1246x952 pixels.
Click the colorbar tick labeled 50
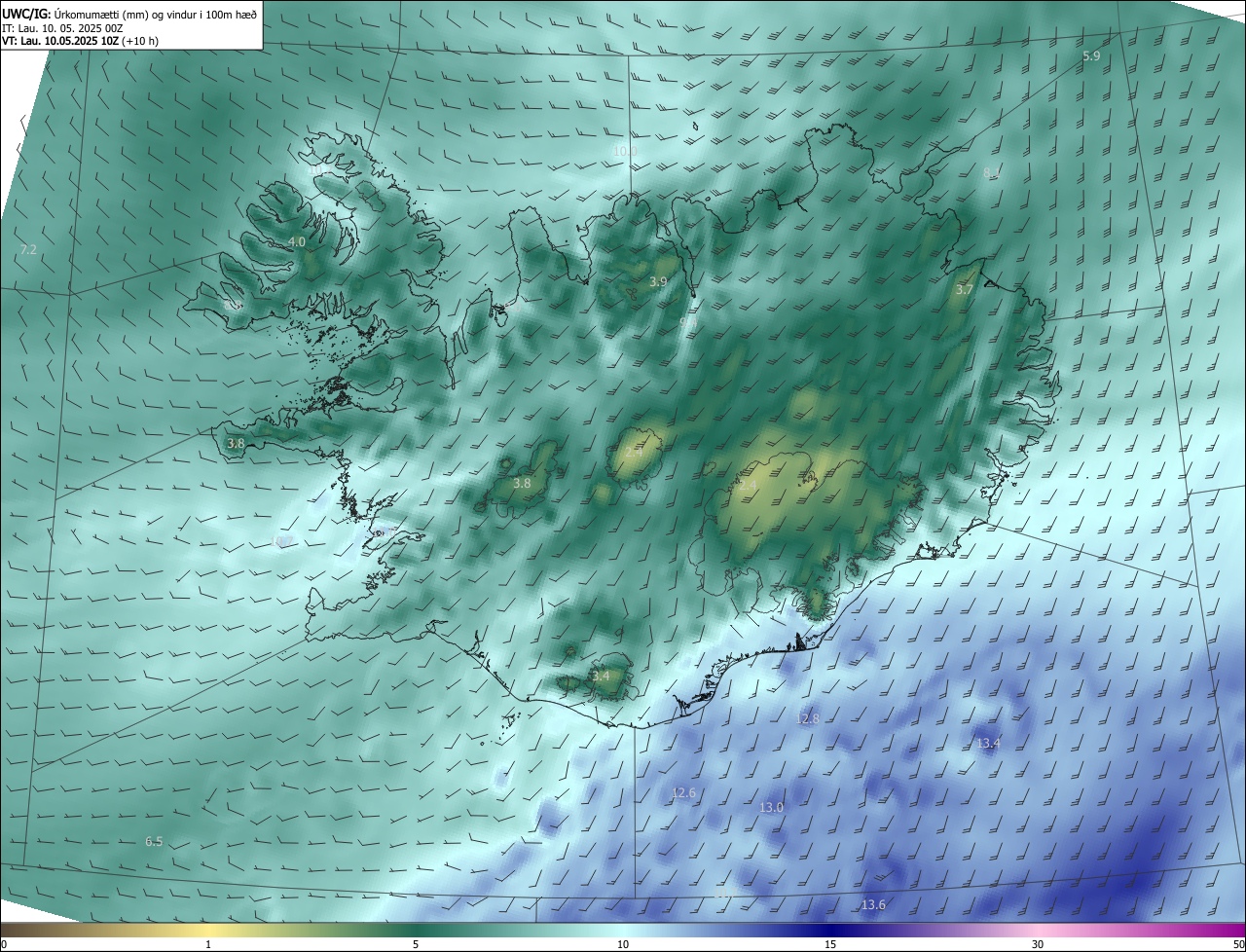pos(1238,944)
